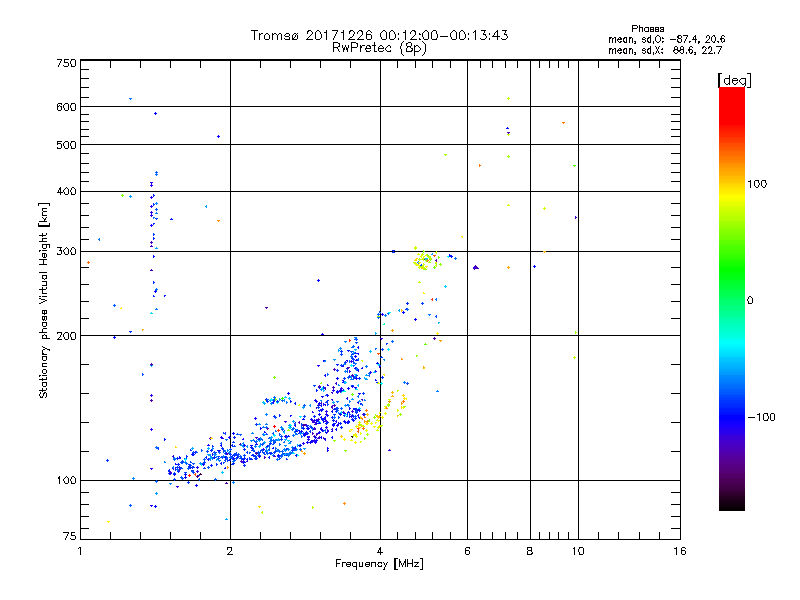The width and height of the screenshot is (800, 600).
Task: Click the 'Frequency [MHz]' axis label
Action: 379,564
